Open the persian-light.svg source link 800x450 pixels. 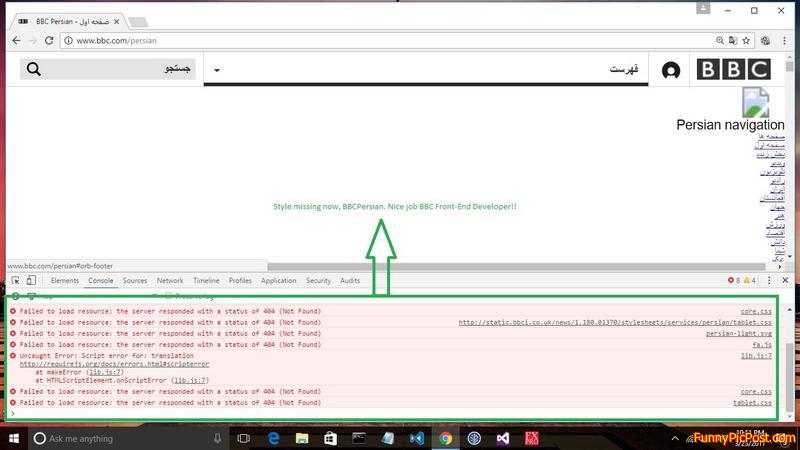click(739, 333)
